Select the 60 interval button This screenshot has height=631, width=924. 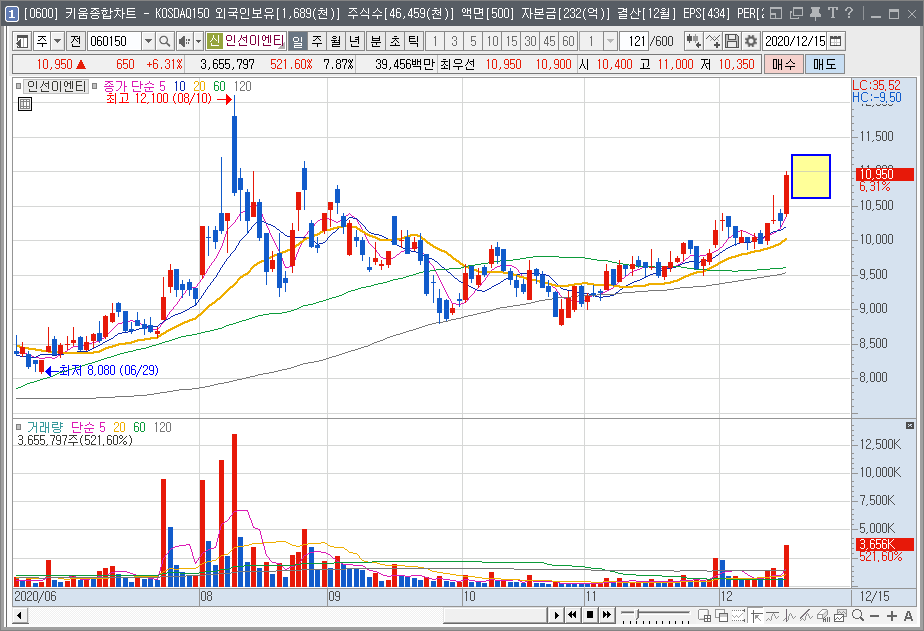coord(568,41)
